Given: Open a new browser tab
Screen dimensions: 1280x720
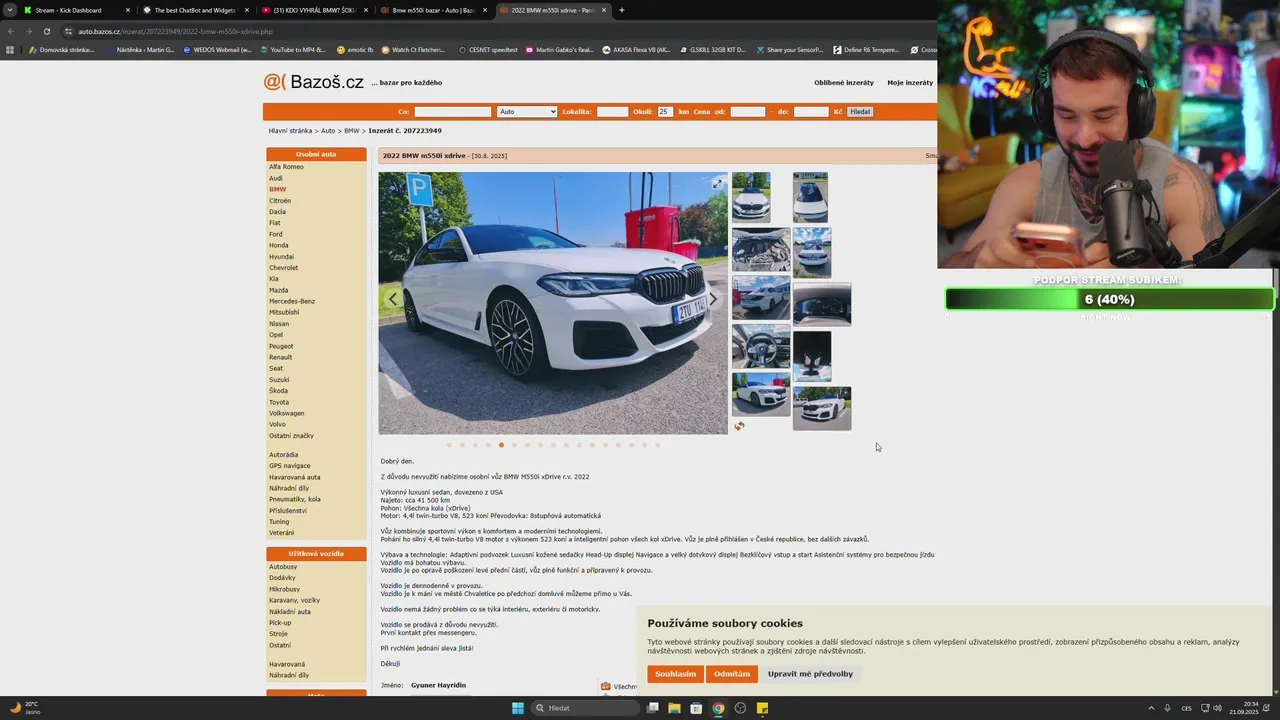Looking at the screenshot, I should click(622, 10).
